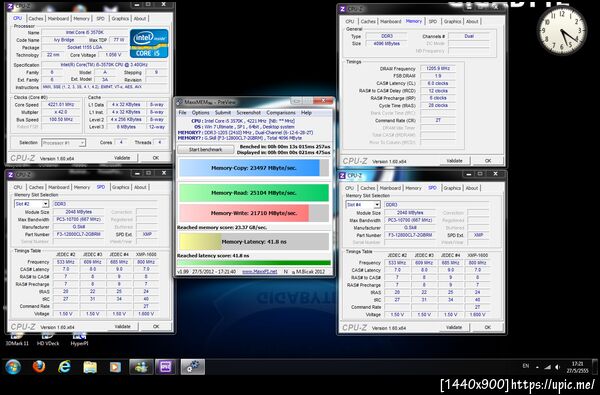Click the MaxxMEM title bar icon
This screenshot has height=395, width=600.
coord(179,102)
